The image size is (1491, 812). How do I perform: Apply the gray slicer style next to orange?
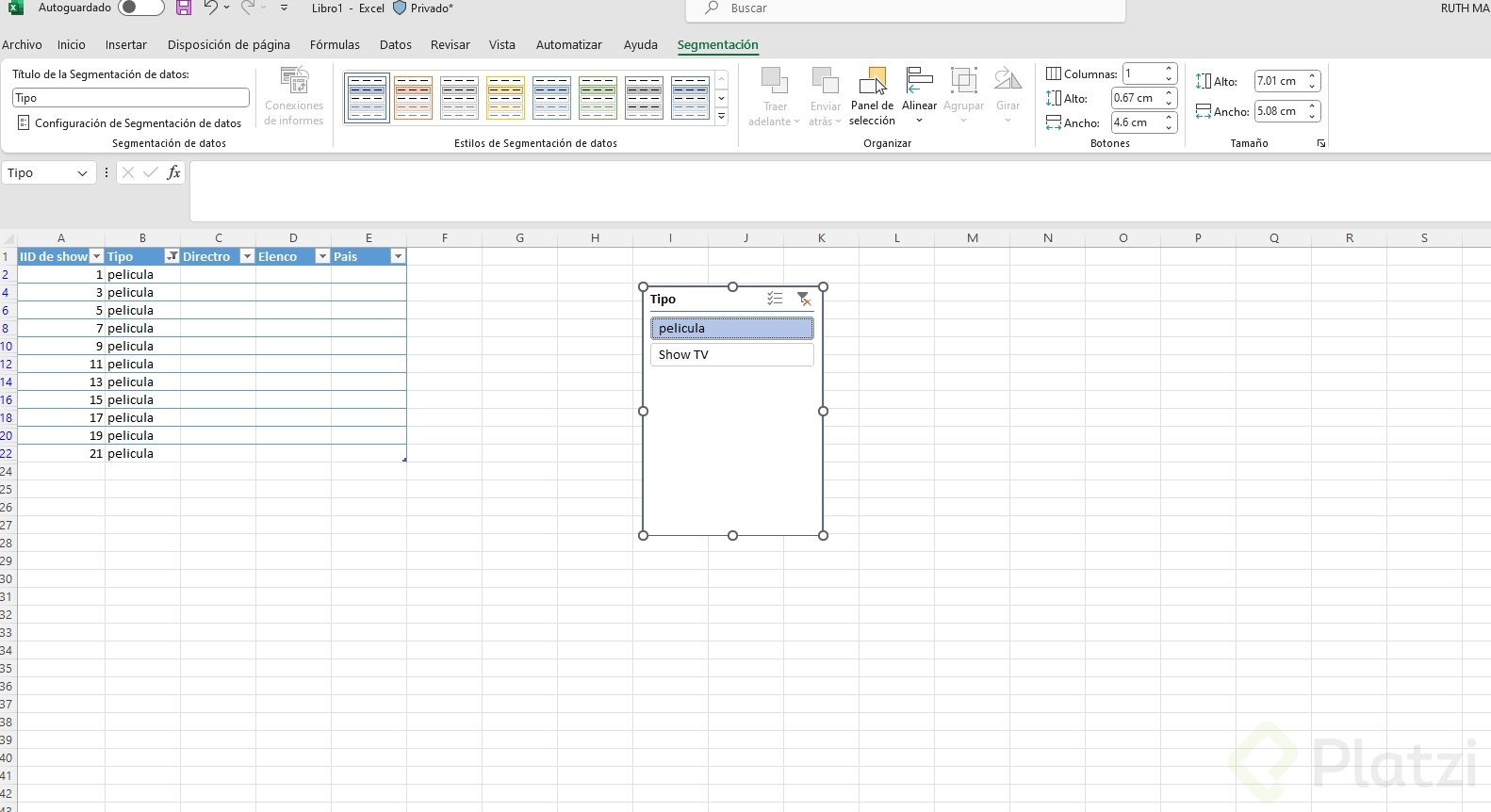pyautogui.click(x=459, y=98)
